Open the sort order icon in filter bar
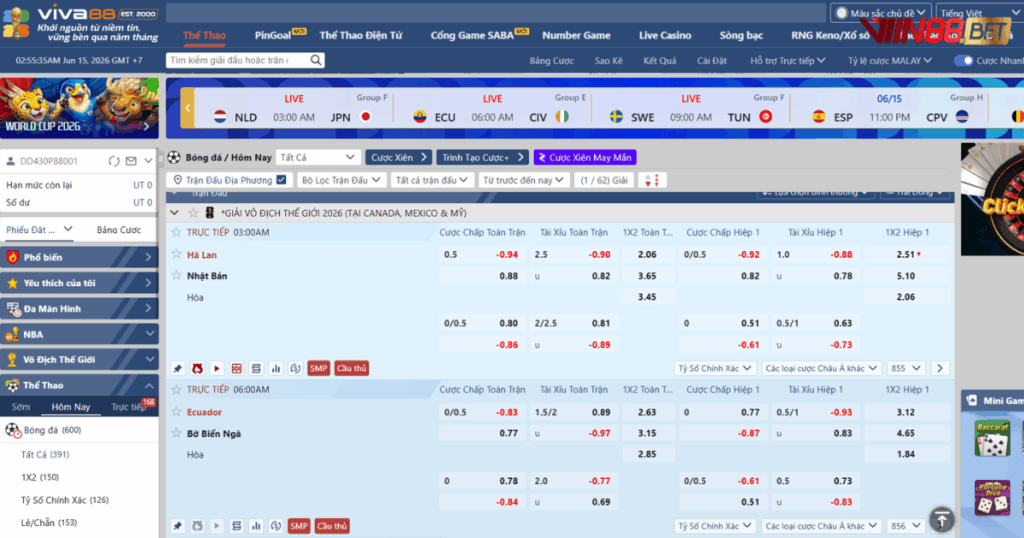The image size is (1024, 538). pyautogui.click(x=652, y=180)
